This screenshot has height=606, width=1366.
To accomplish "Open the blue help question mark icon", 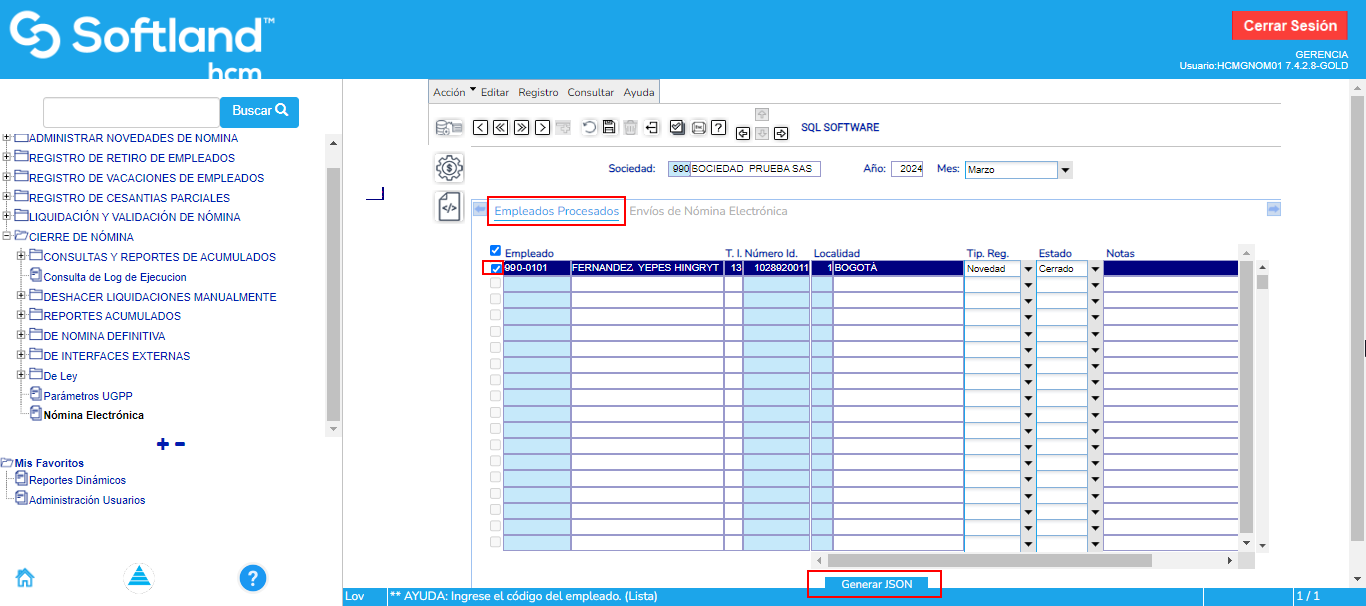I will click(252, 577).
